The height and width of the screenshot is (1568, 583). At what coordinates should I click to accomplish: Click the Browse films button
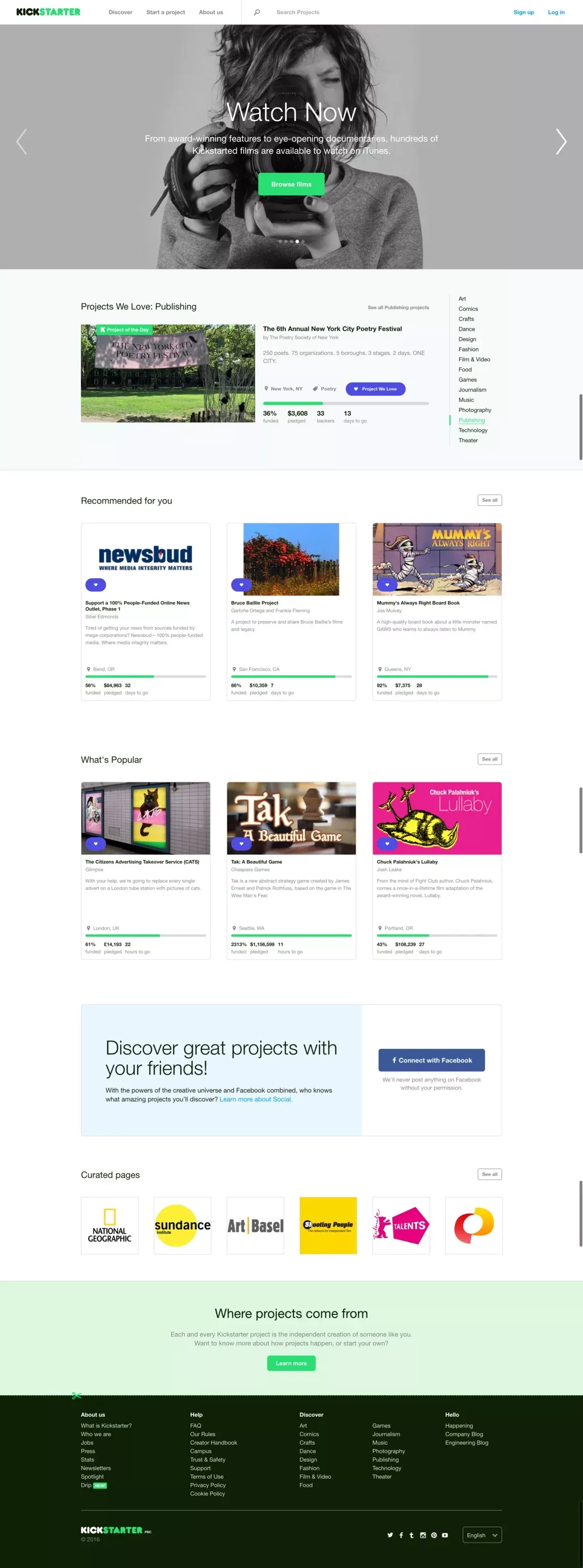pos(291,184)
